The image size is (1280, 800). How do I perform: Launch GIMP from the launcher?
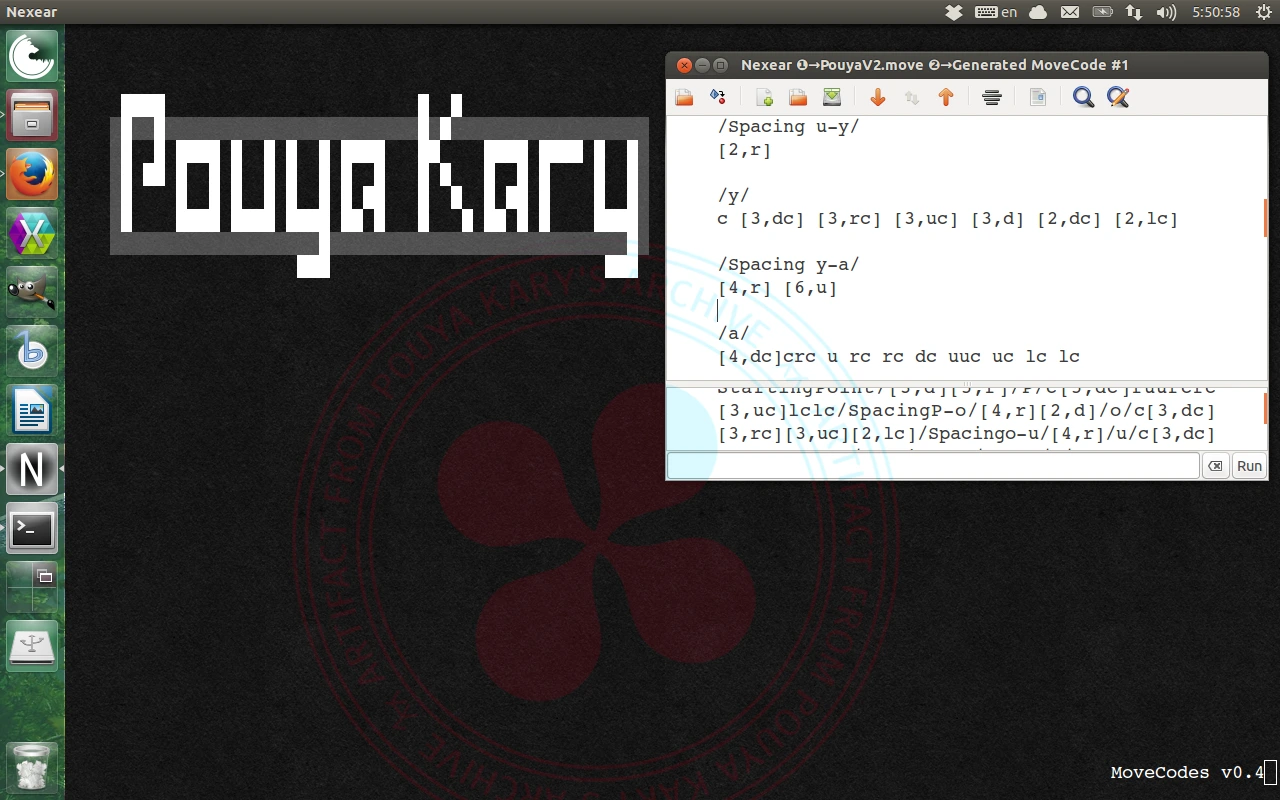click(32, 292)
